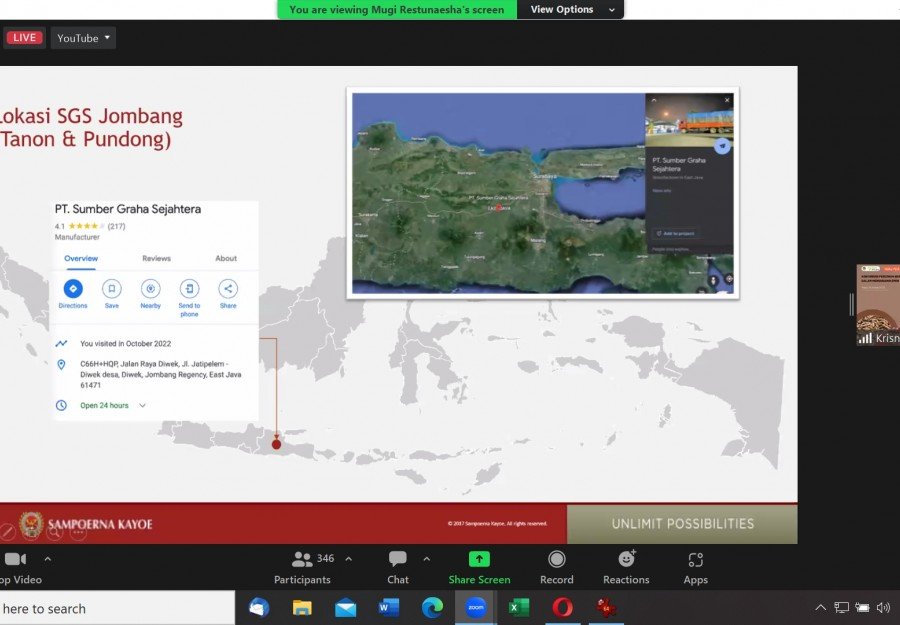Click the red LIVE indicator
900x625 pixels.
click(24, 38)
